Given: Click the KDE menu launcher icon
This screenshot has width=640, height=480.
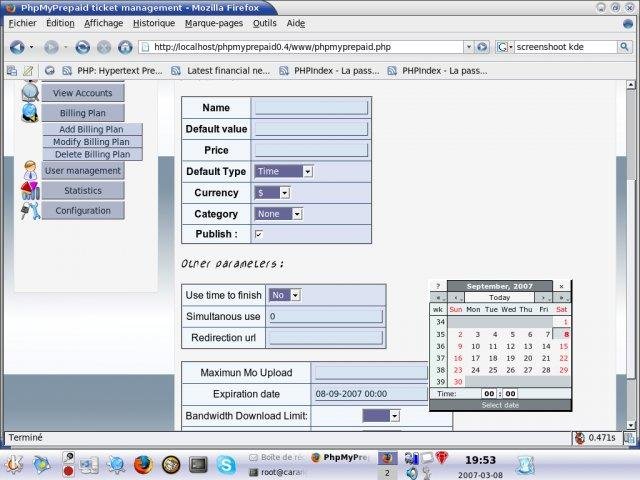Looking at the screenshot, I should pyautogui.click(x=14, y=464).
